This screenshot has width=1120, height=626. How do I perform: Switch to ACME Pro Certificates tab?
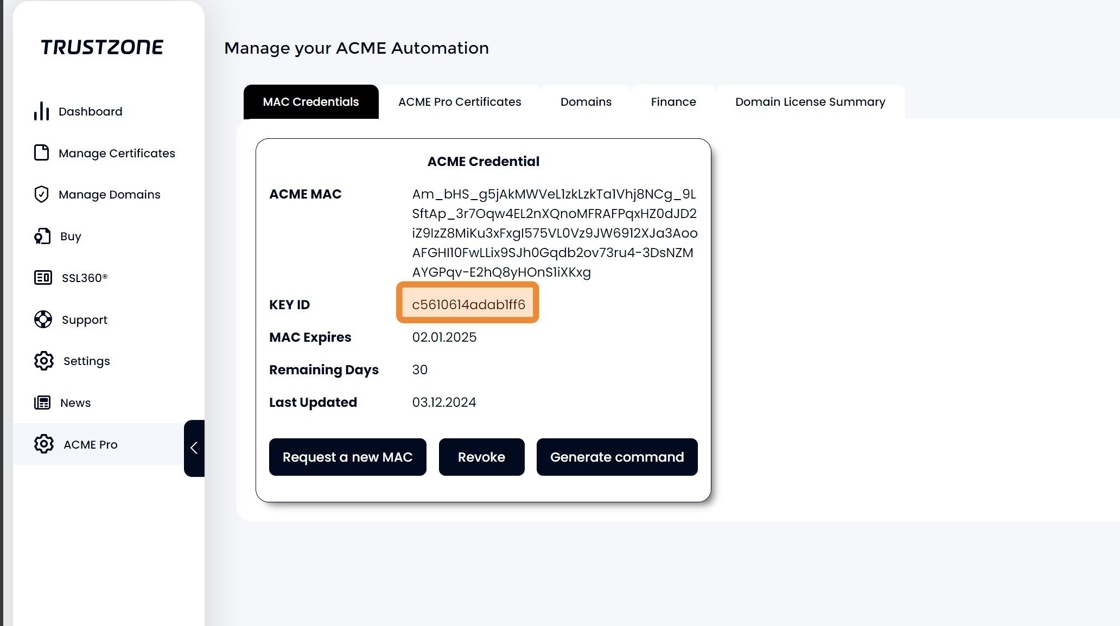point(459,101)
